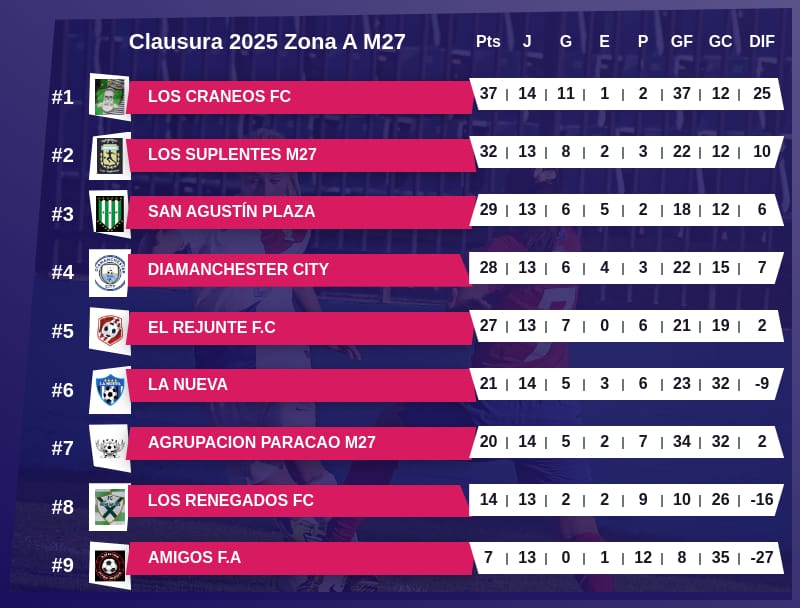
Task: Click the #1 rank position label
Action: (63, 97)
